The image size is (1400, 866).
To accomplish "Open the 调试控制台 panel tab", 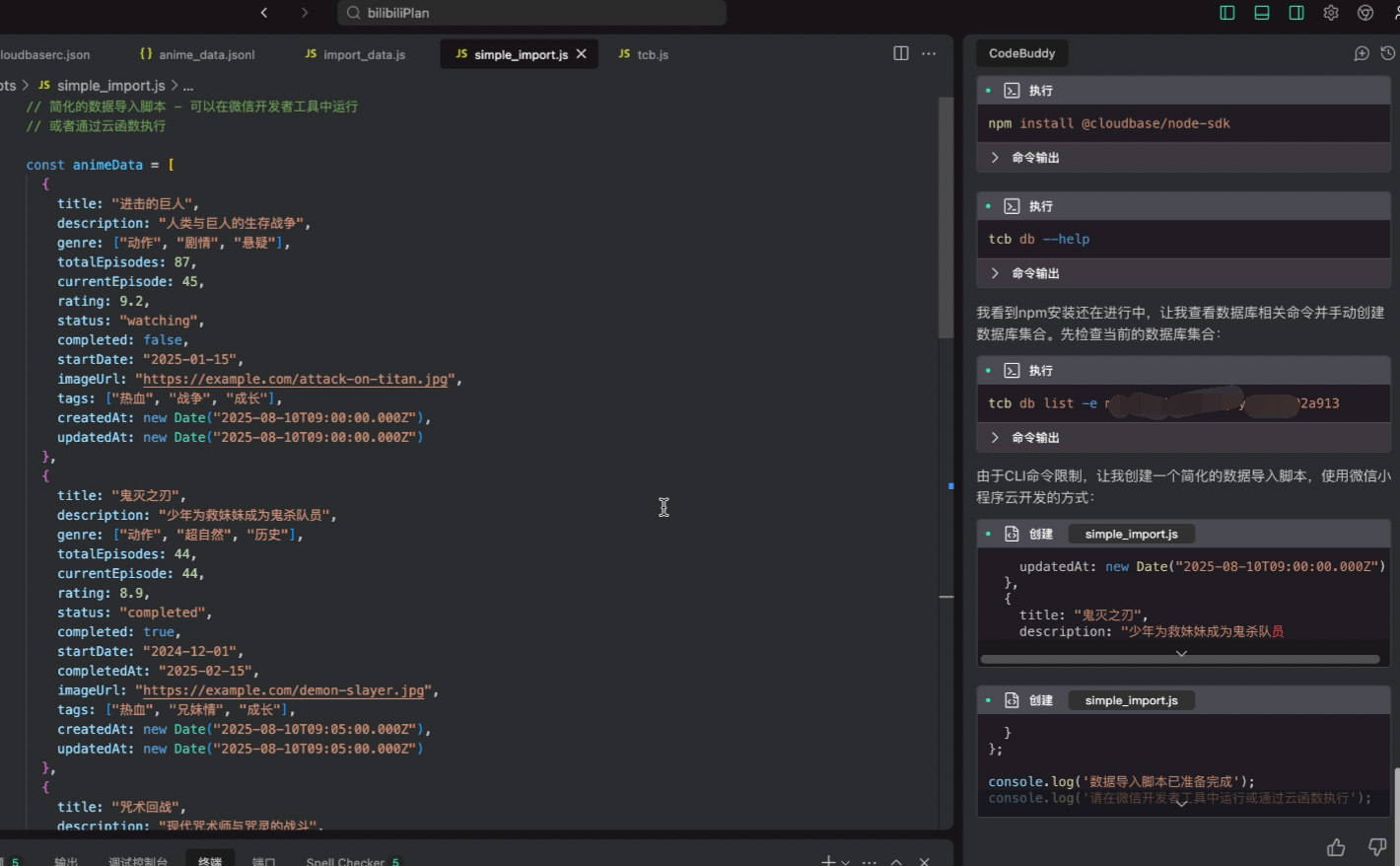I will click(138, 861).
